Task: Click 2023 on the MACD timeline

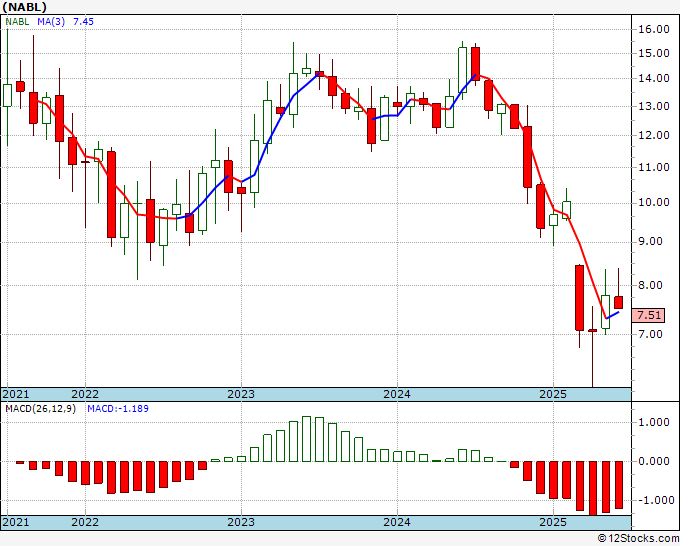Action: 241,522
